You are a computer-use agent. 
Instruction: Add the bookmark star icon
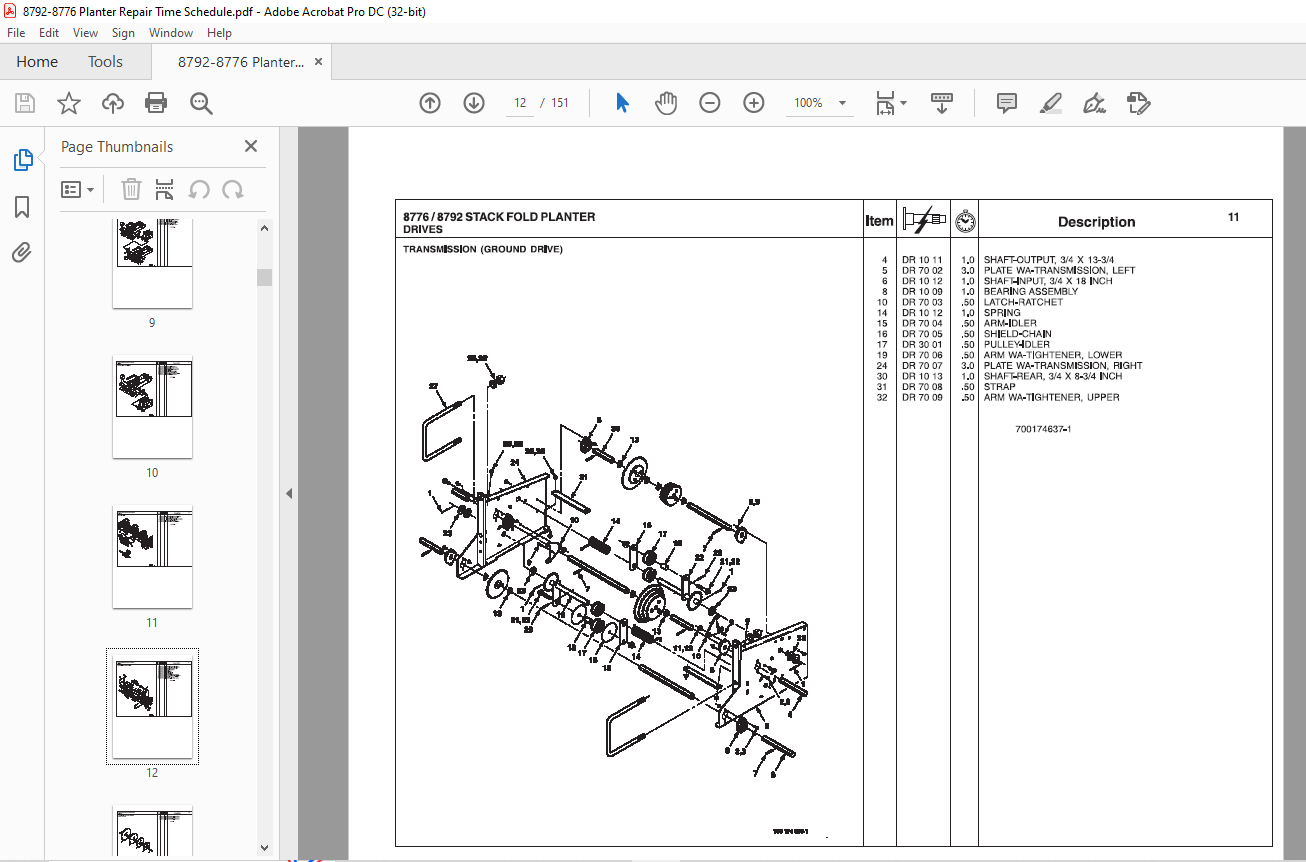pos(69,103)
